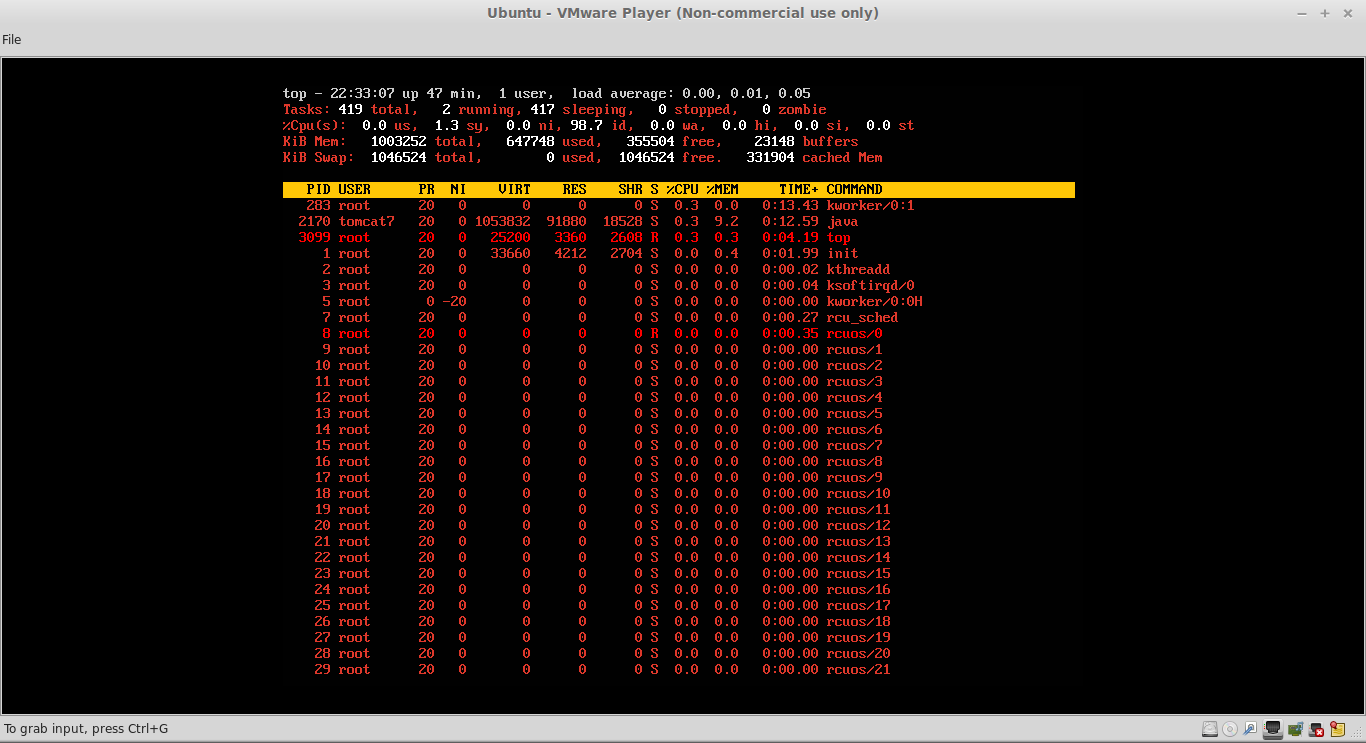
Task: Click the Tasks 419 total value
Action: [x=350, y=109]
